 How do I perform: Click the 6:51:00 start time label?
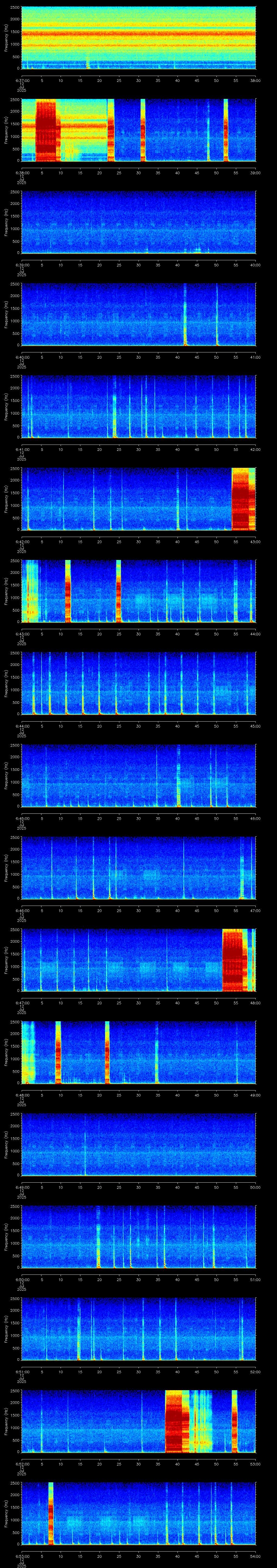[22, 1371]
